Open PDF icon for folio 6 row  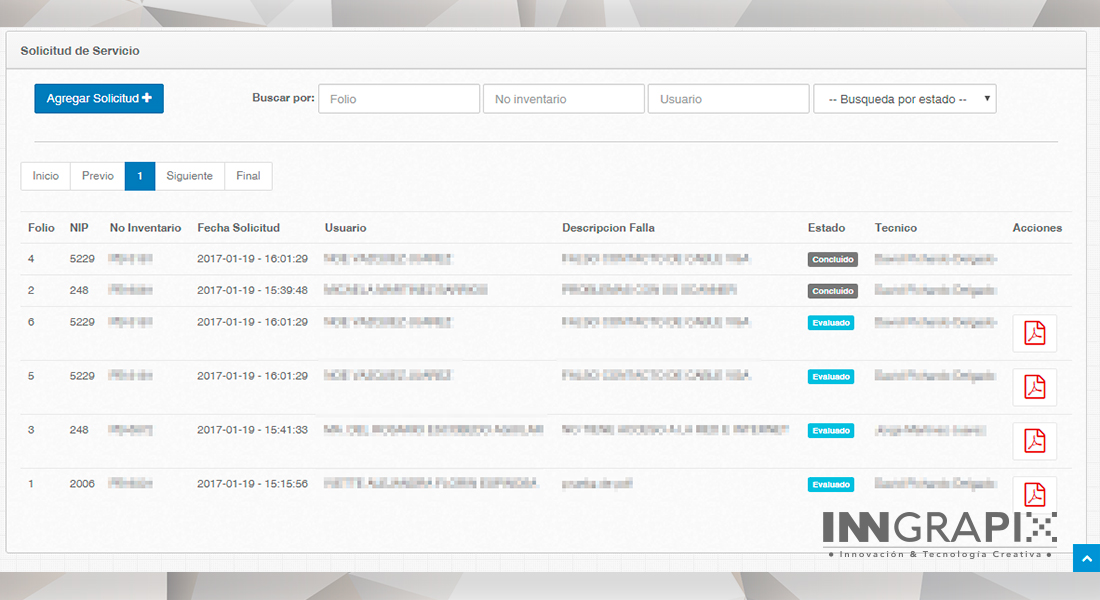[x=1034, y=334]
